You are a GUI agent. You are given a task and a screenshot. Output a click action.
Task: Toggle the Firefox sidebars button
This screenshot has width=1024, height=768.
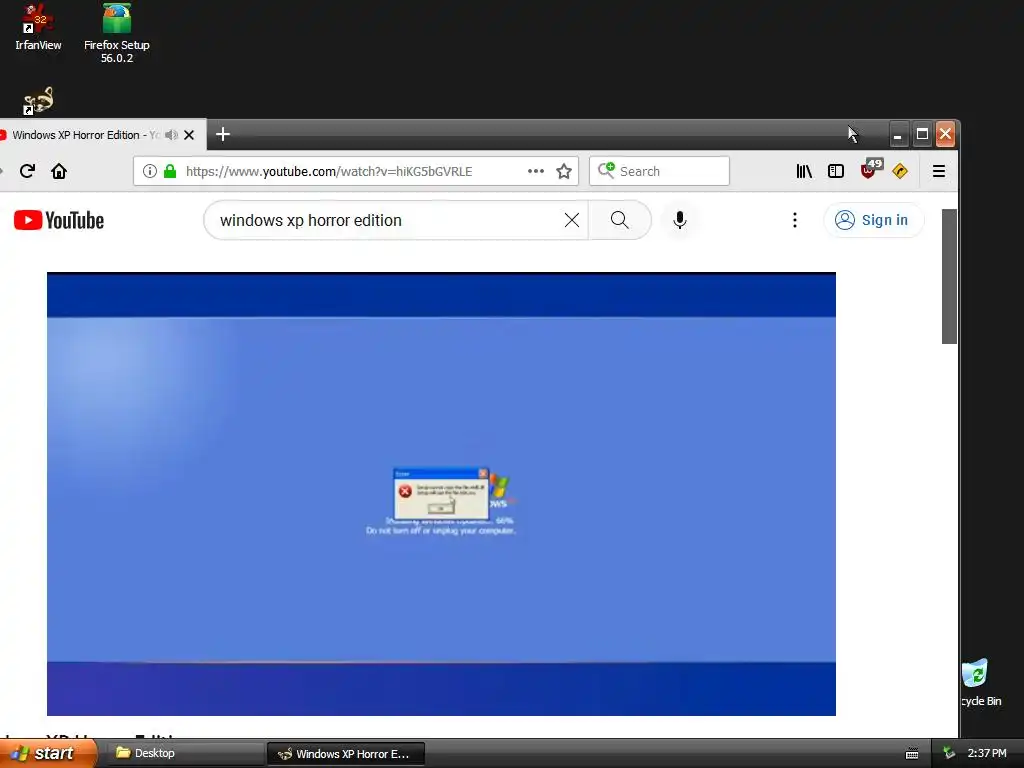click(836, 171)
